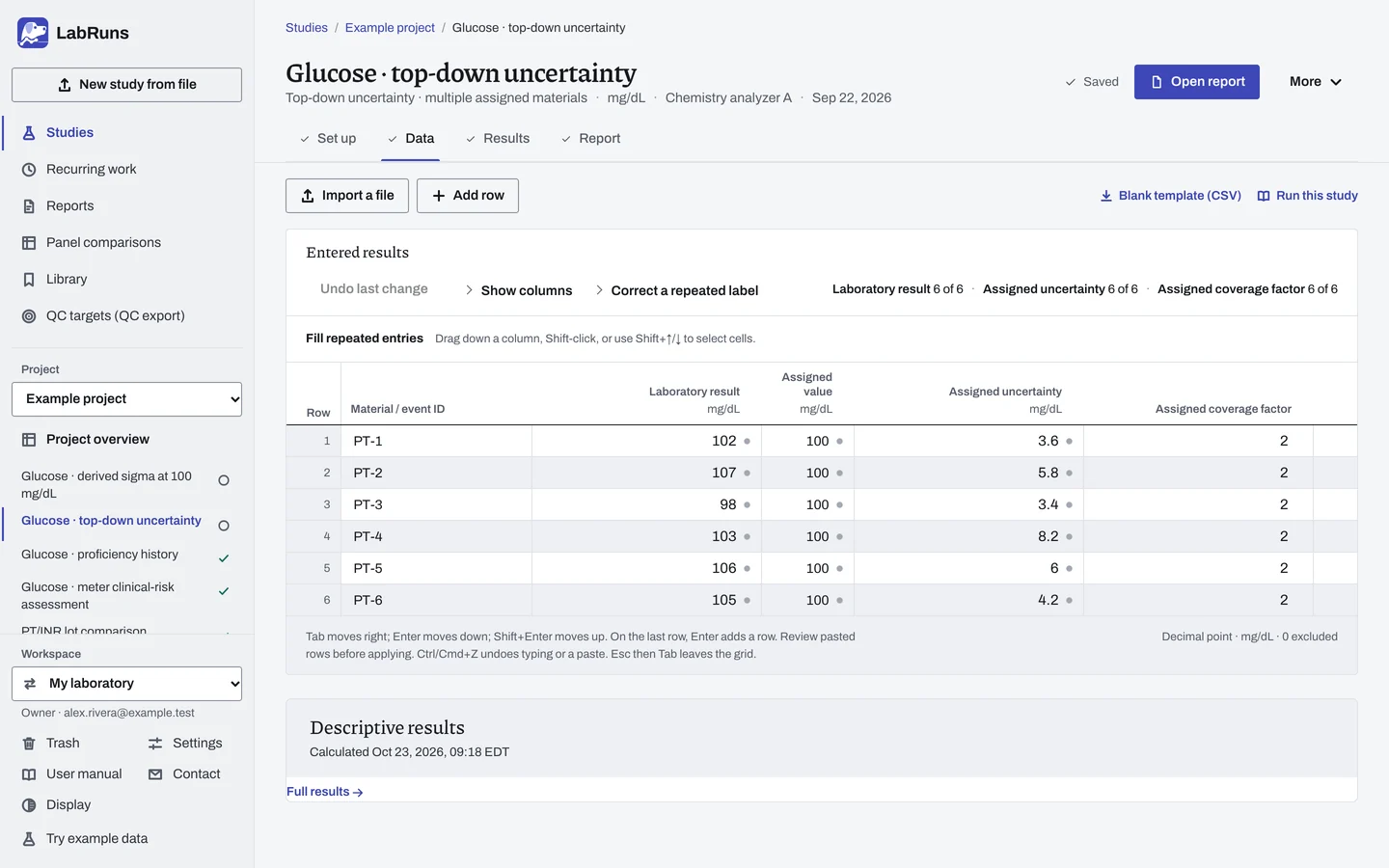The height and width of the screenshot is (868, 1389).
Task: Click the Example project breadcrumb
Action: tap(390, 28)
